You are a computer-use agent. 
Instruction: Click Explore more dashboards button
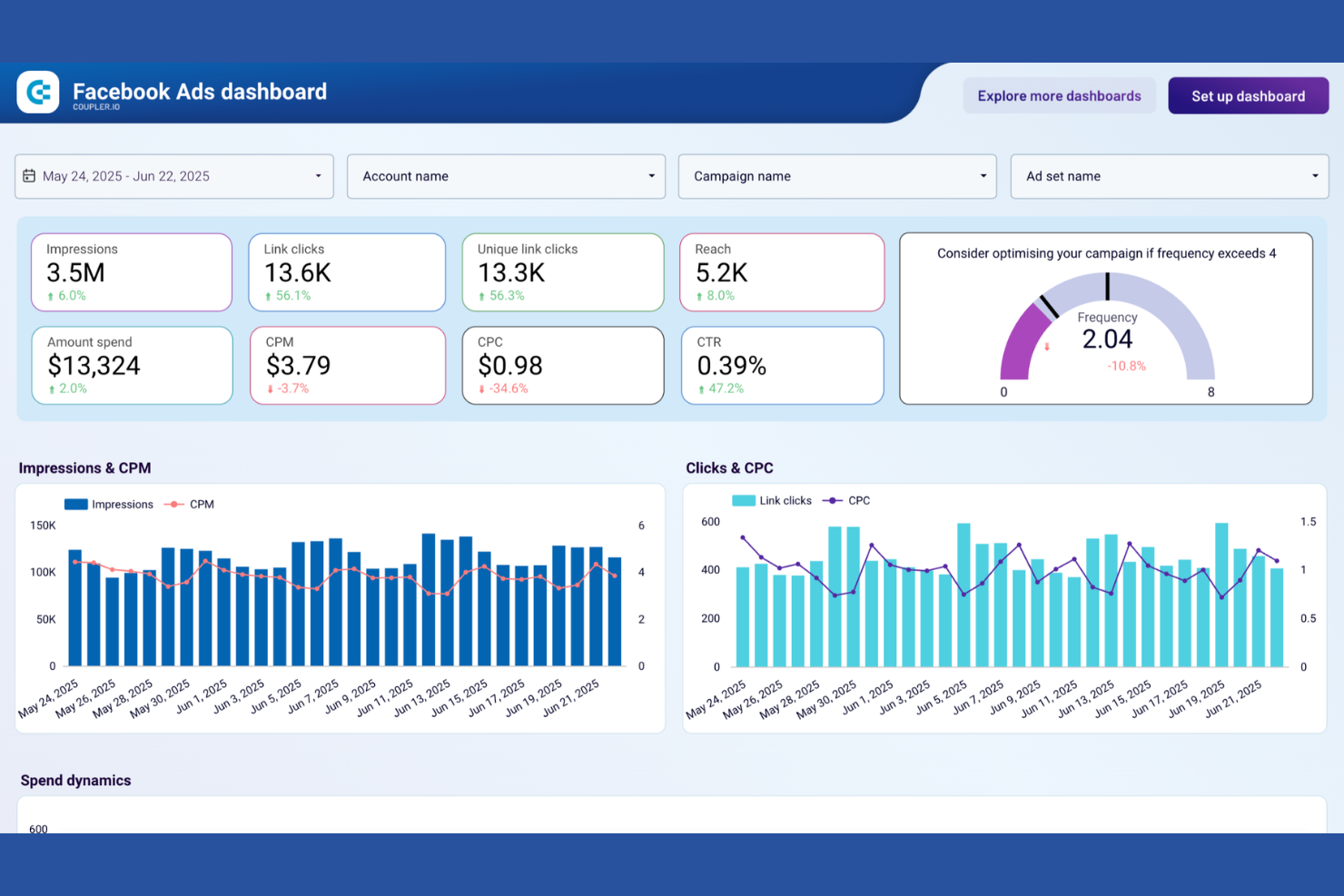click(1059, 95)
